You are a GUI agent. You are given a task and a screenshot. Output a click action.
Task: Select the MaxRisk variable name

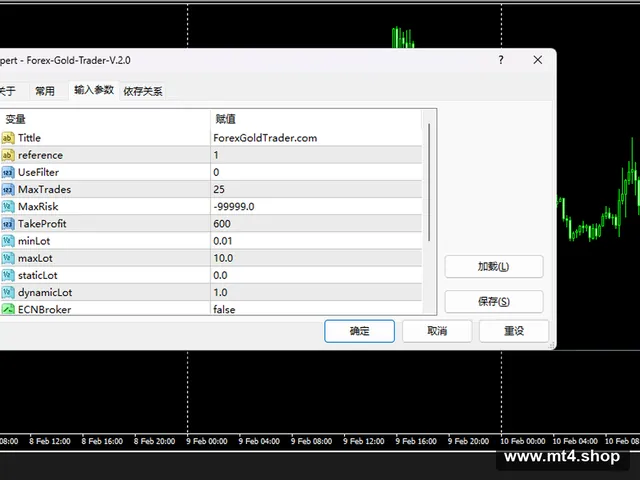pos(38,207)
